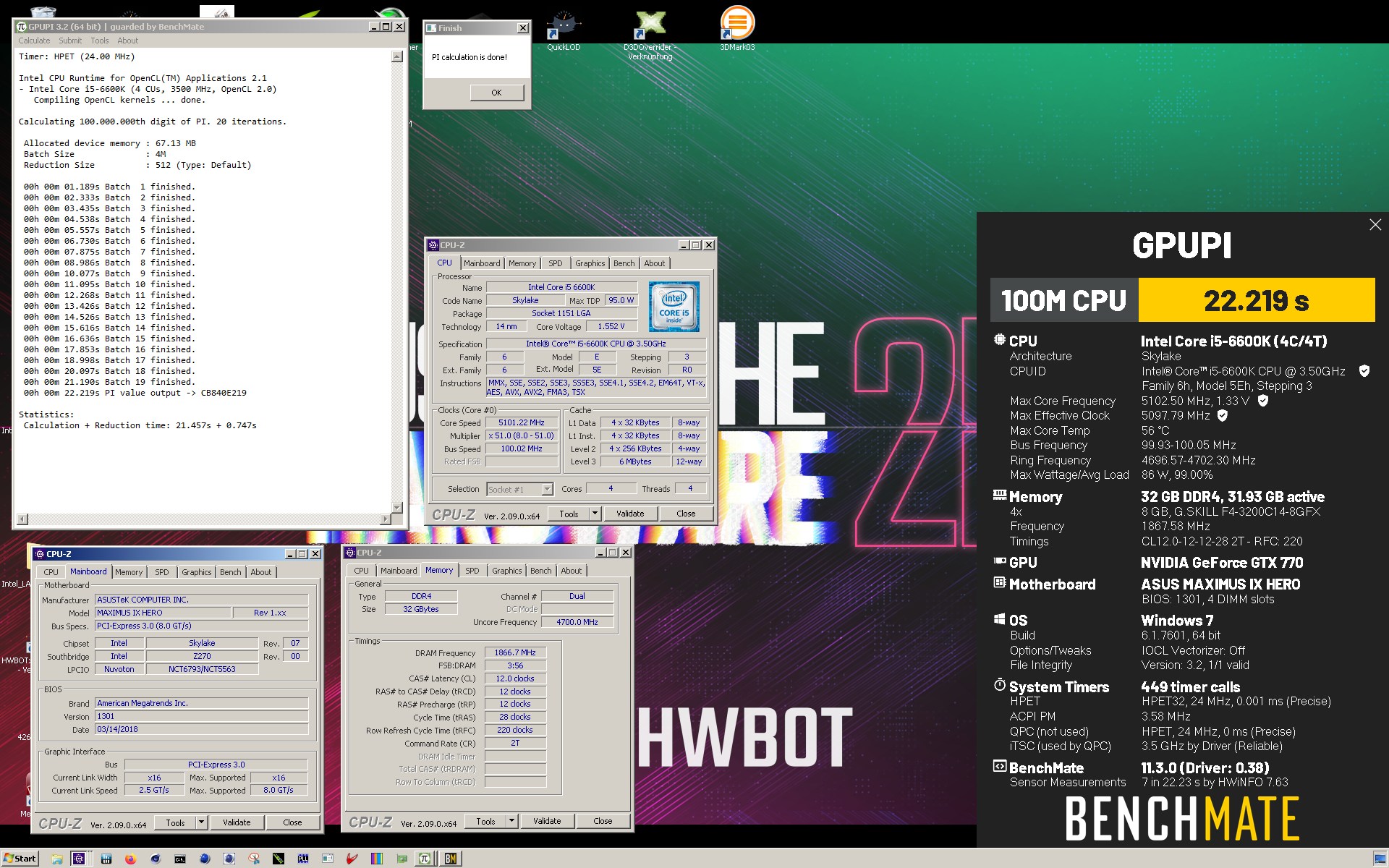Screen dimensions: 1389x868
Task: Click Validate in the CPU-Z CPU window
Action: coord(630,514)
